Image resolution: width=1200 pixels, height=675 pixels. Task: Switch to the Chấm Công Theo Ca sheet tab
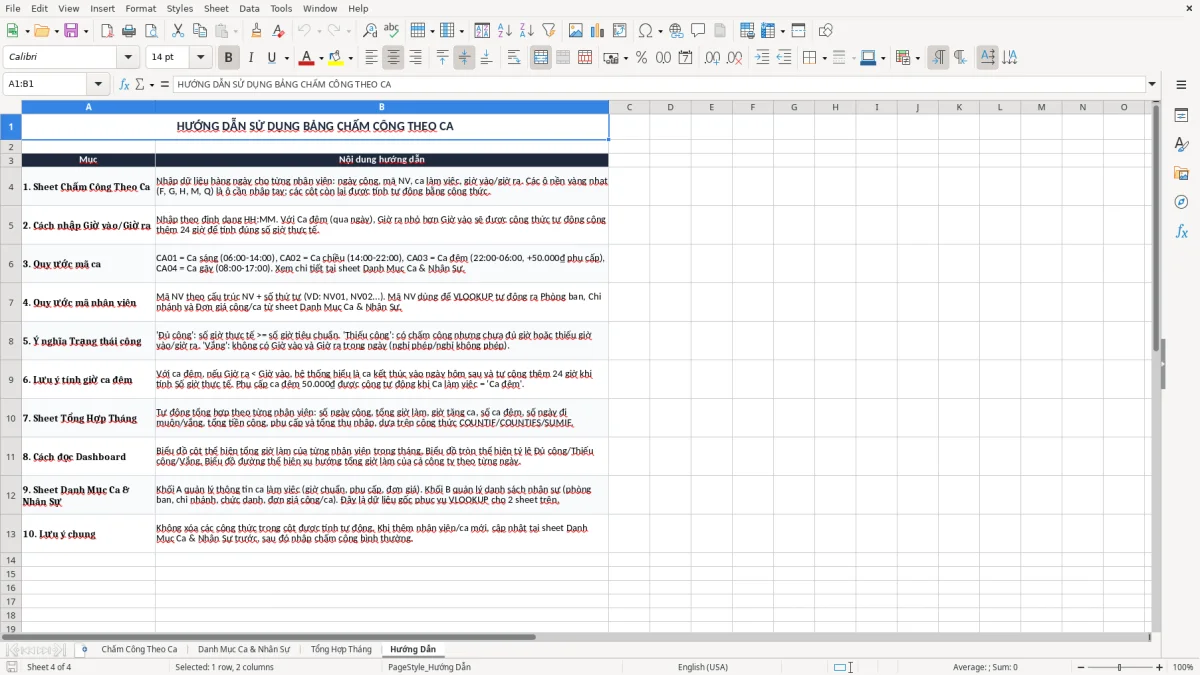139,649
